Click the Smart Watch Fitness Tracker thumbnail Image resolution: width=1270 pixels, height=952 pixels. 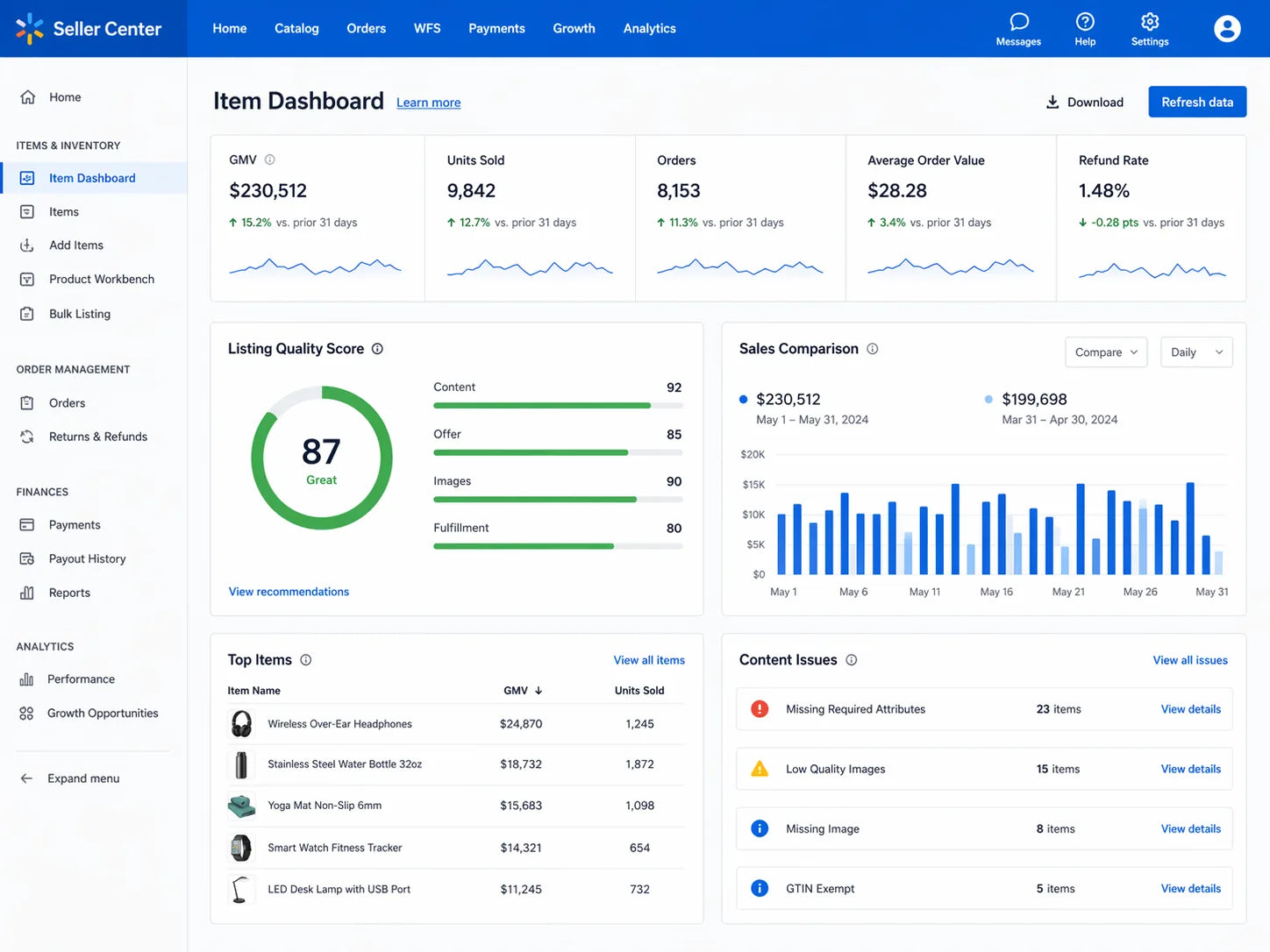click(240, 848)
